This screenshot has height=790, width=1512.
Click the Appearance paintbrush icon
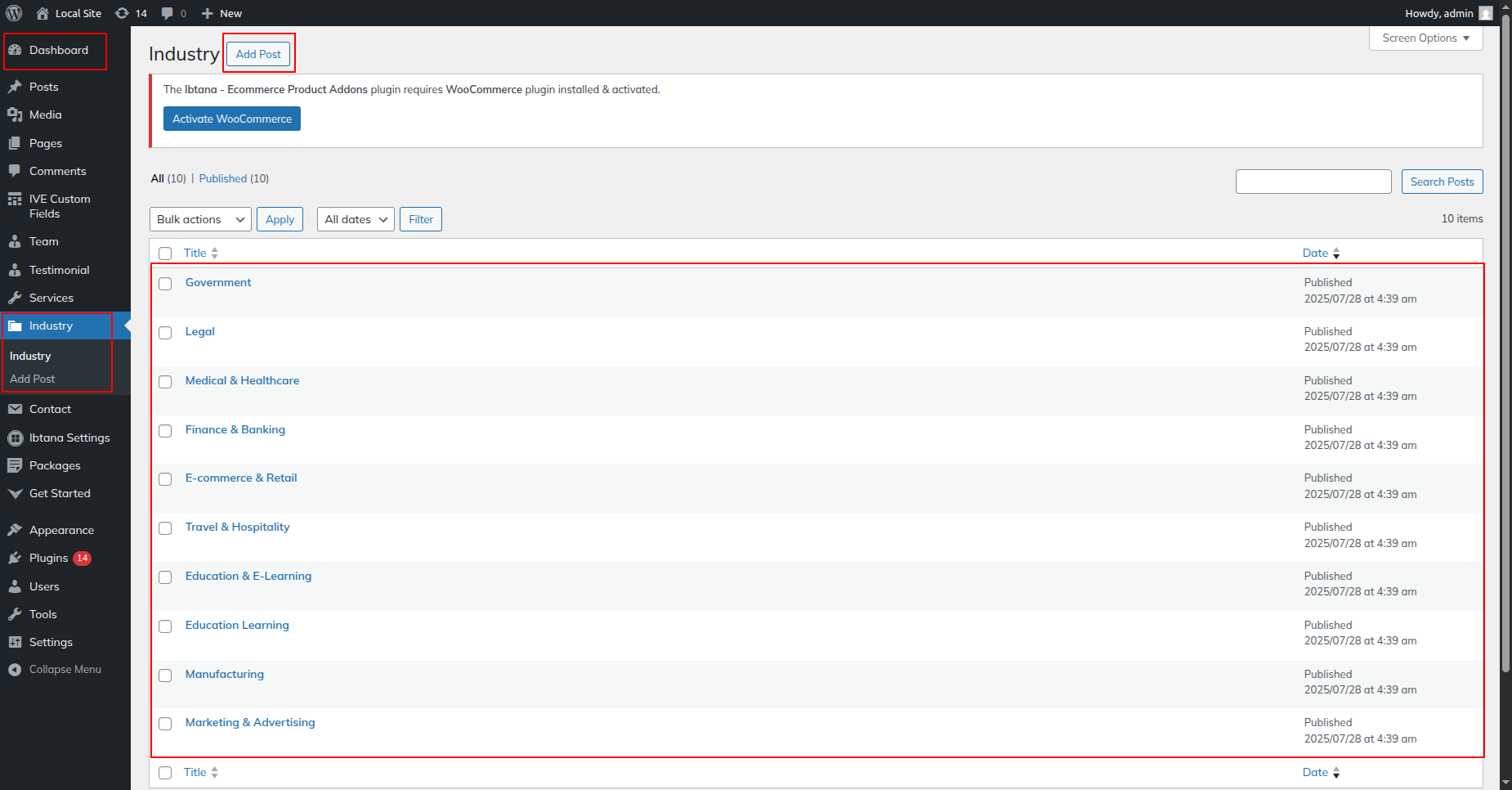coord(15,531)
